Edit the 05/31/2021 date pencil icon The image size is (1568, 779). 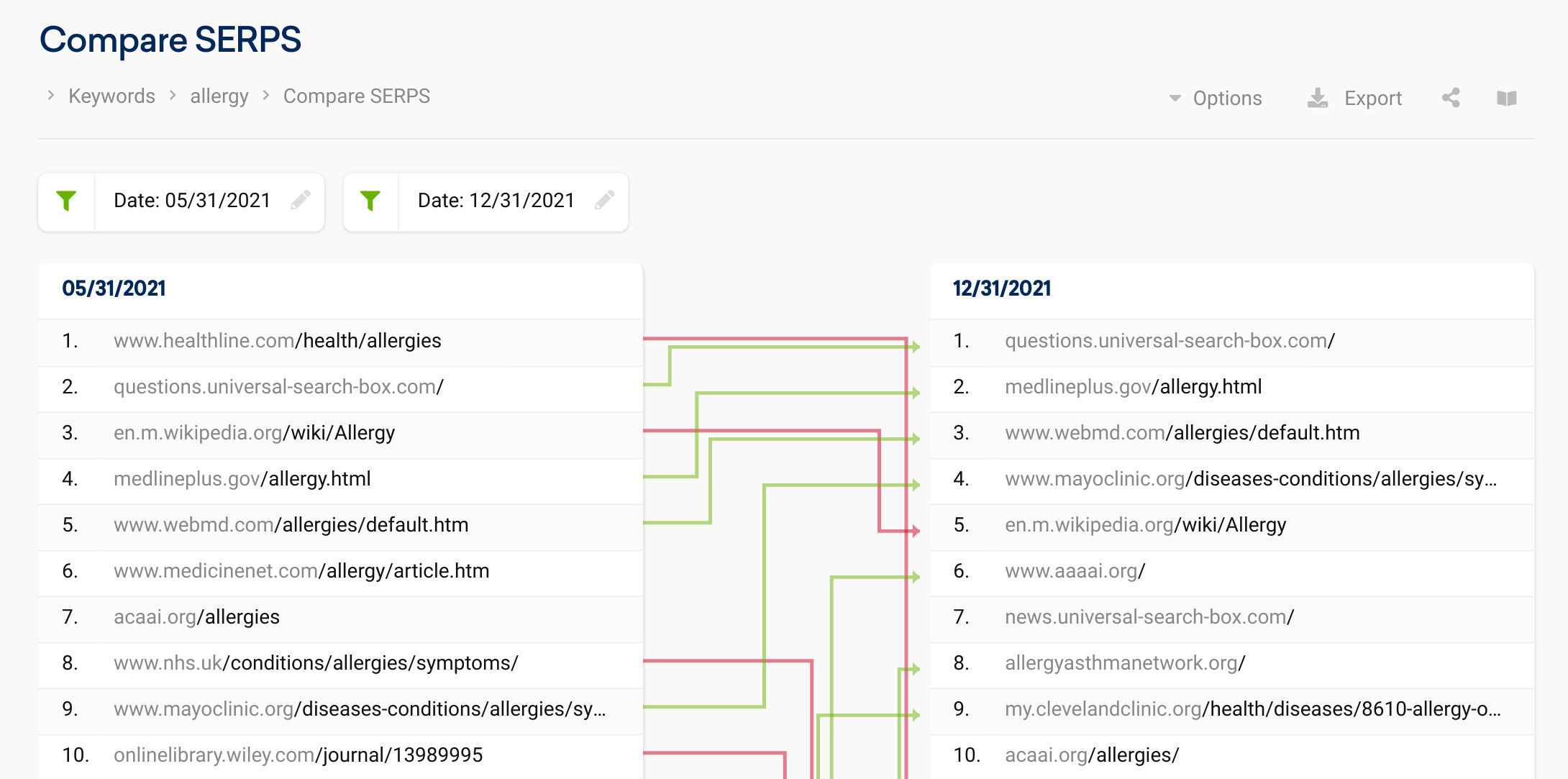(x=301, y=200)
